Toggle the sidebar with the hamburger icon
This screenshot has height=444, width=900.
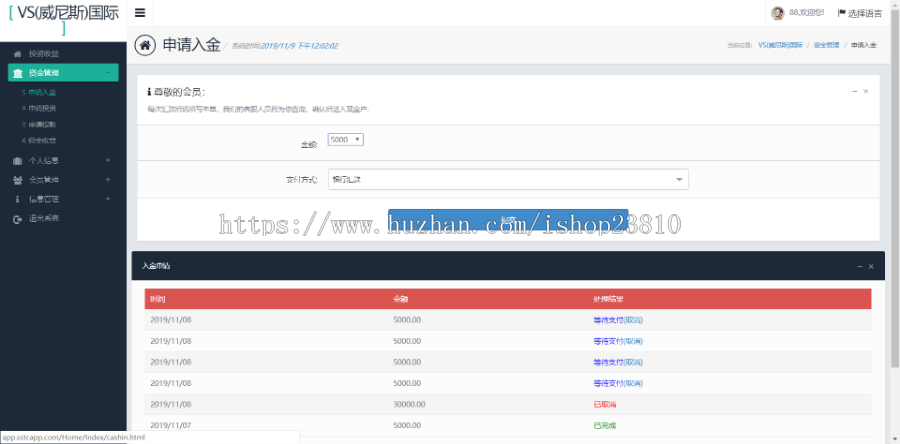pyautogui.click(x=139, y=13)
